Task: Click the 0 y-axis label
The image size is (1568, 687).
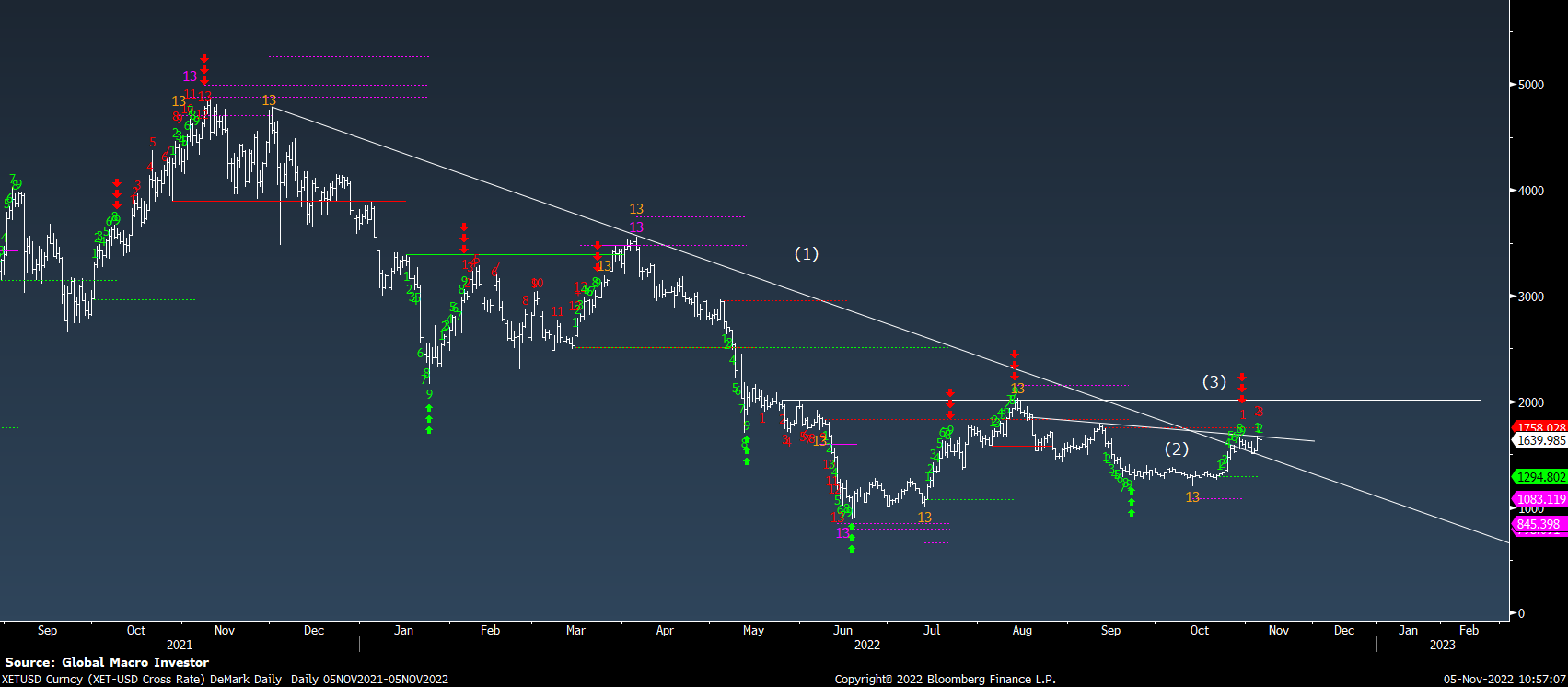Action: click(x=1522, y=613)
